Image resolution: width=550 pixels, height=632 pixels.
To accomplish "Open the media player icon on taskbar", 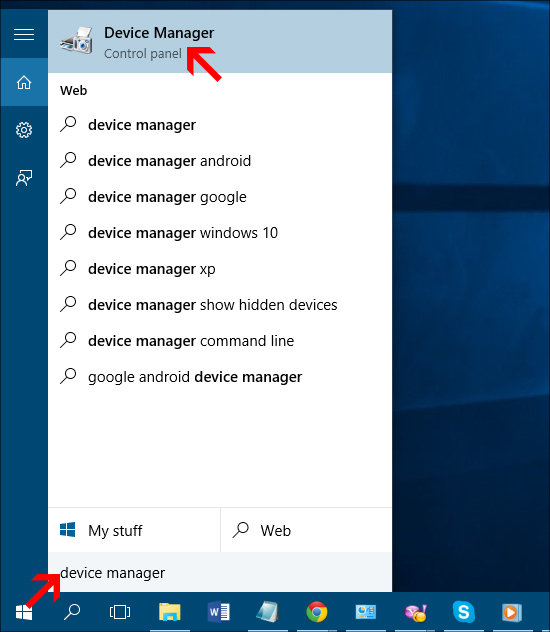I will tap(512, 612).
